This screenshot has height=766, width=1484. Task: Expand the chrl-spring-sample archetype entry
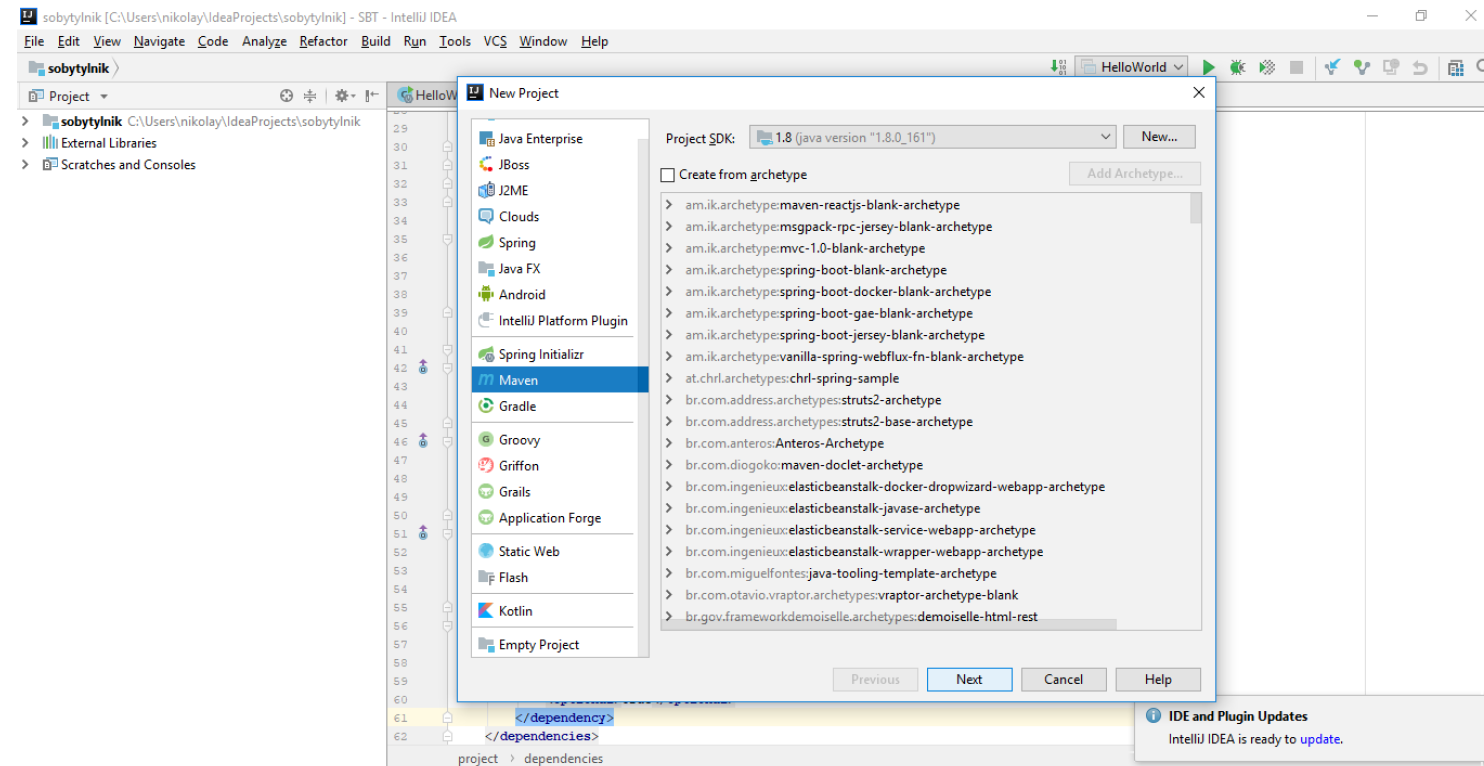[x=669, y=378]
